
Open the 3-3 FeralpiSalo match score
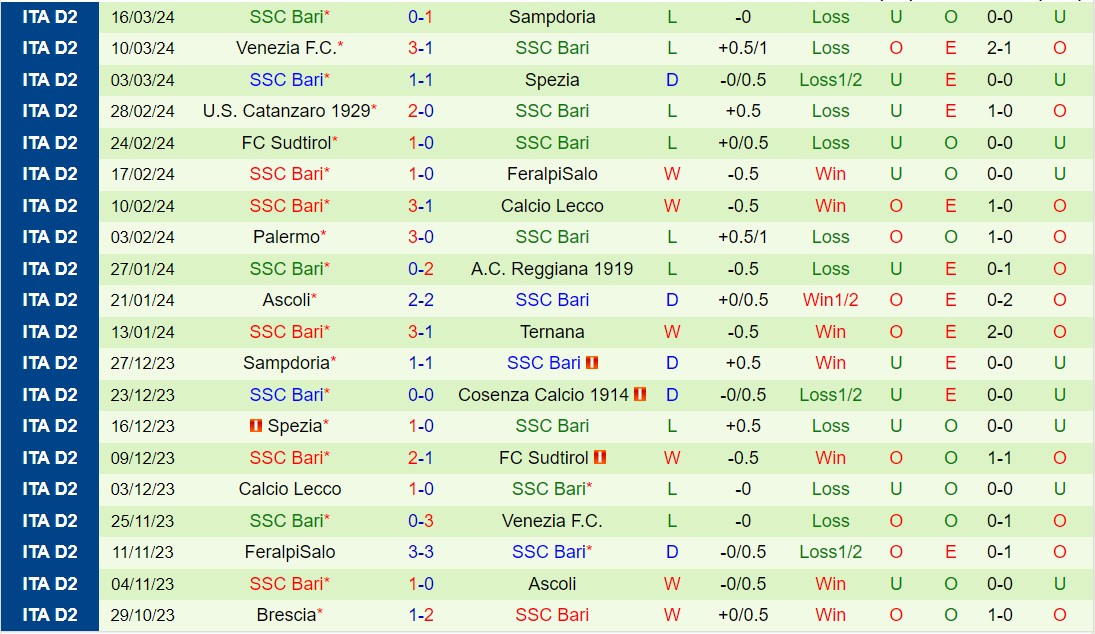tap(420, 552)
